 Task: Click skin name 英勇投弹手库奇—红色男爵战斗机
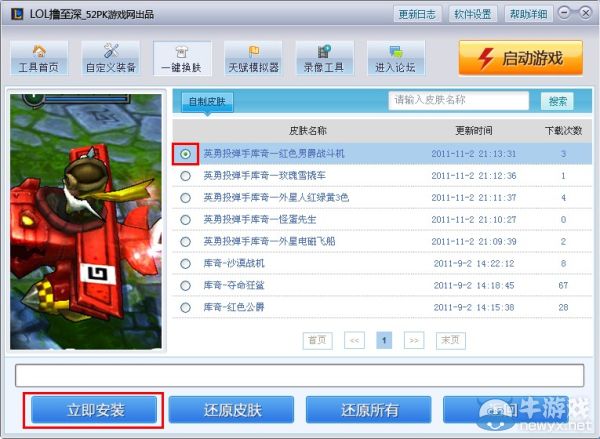pos(274,154)
